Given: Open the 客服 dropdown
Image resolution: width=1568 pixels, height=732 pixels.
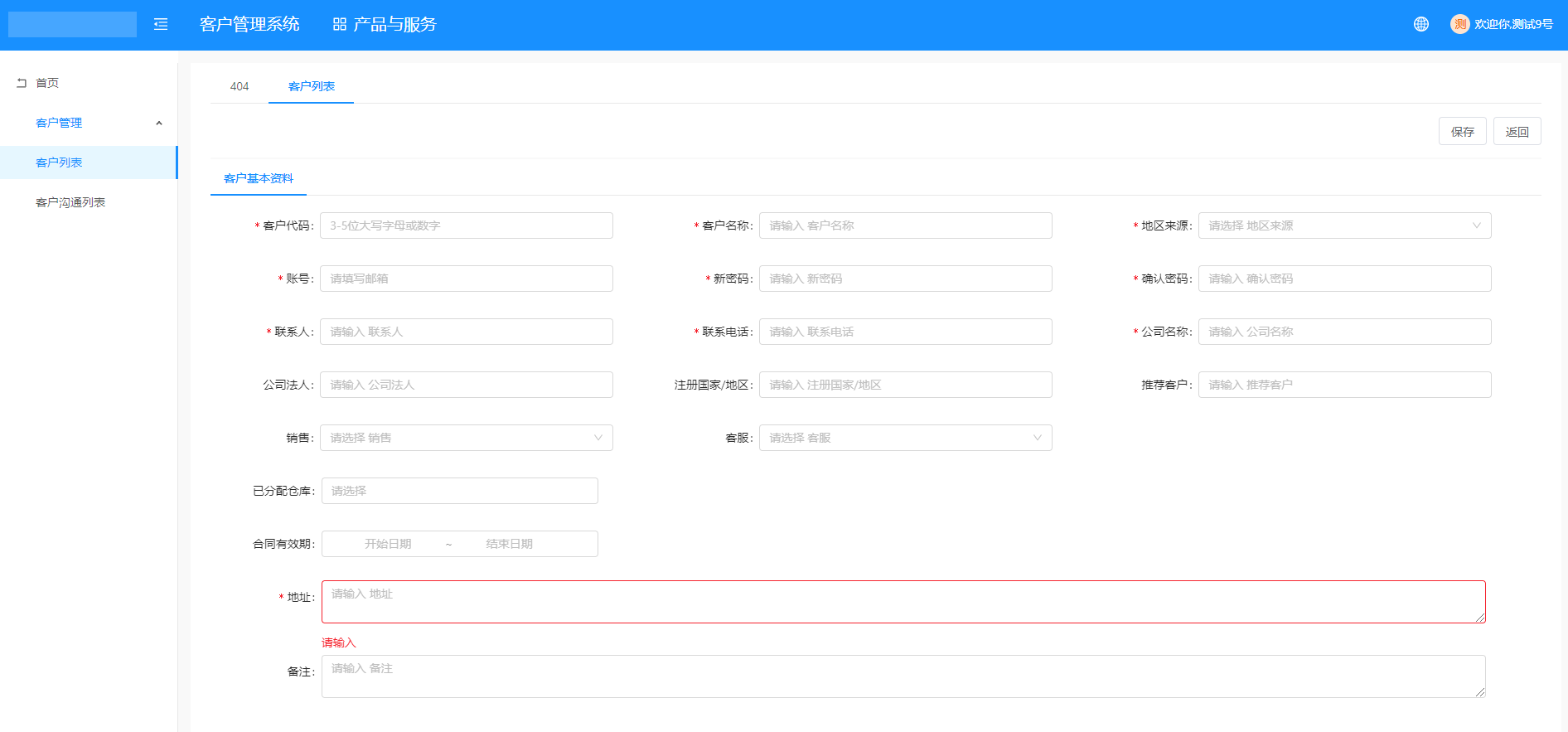Looking at the screenshot, I should [905, 438].
